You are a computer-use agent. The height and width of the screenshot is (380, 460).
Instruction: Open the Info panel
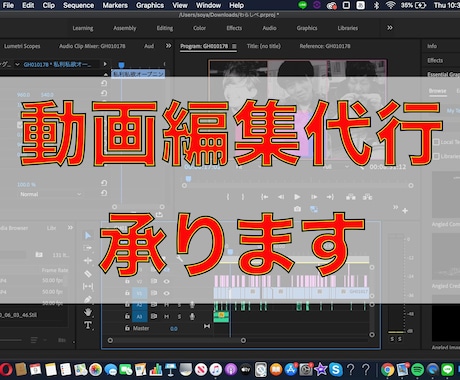pos(432,46)
